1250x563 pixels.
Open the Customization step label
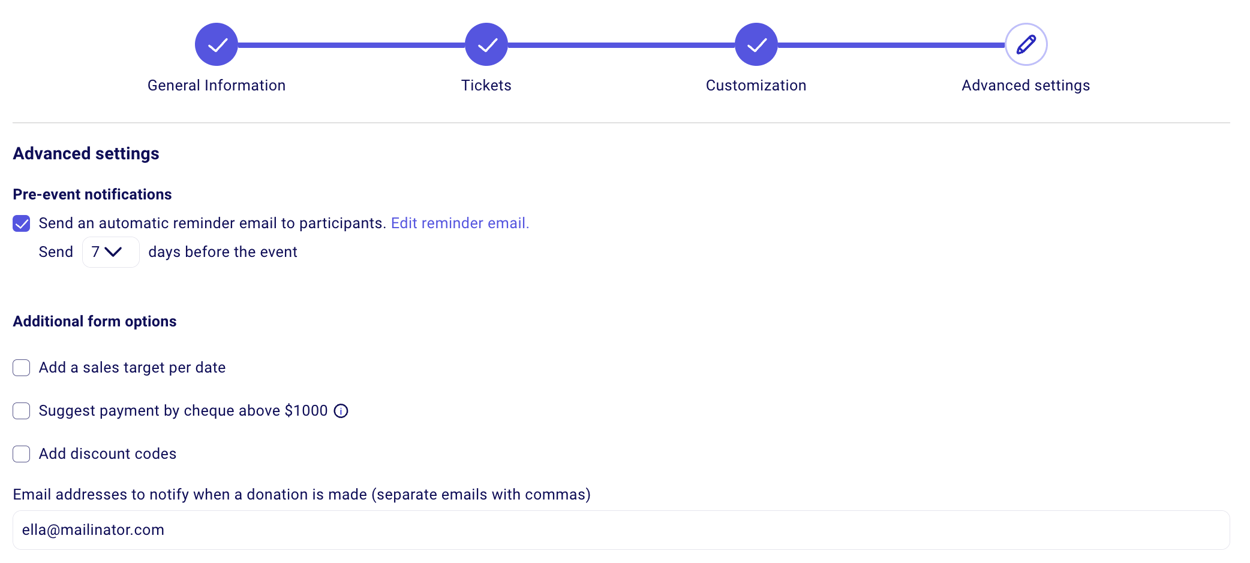tap(756, 86)
